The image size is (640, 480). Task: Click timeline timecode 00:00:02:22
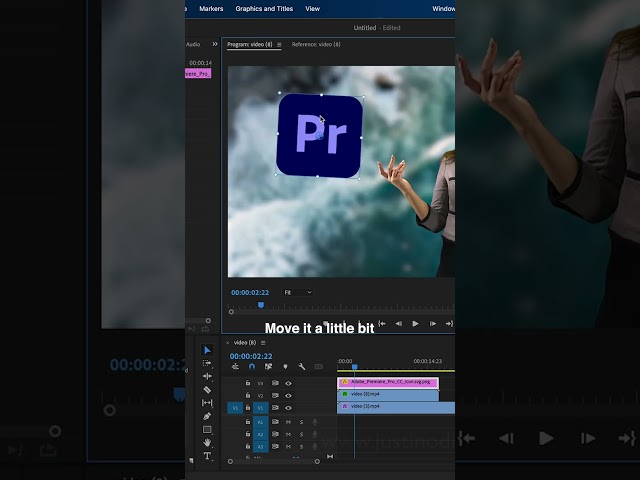(251, 356)
